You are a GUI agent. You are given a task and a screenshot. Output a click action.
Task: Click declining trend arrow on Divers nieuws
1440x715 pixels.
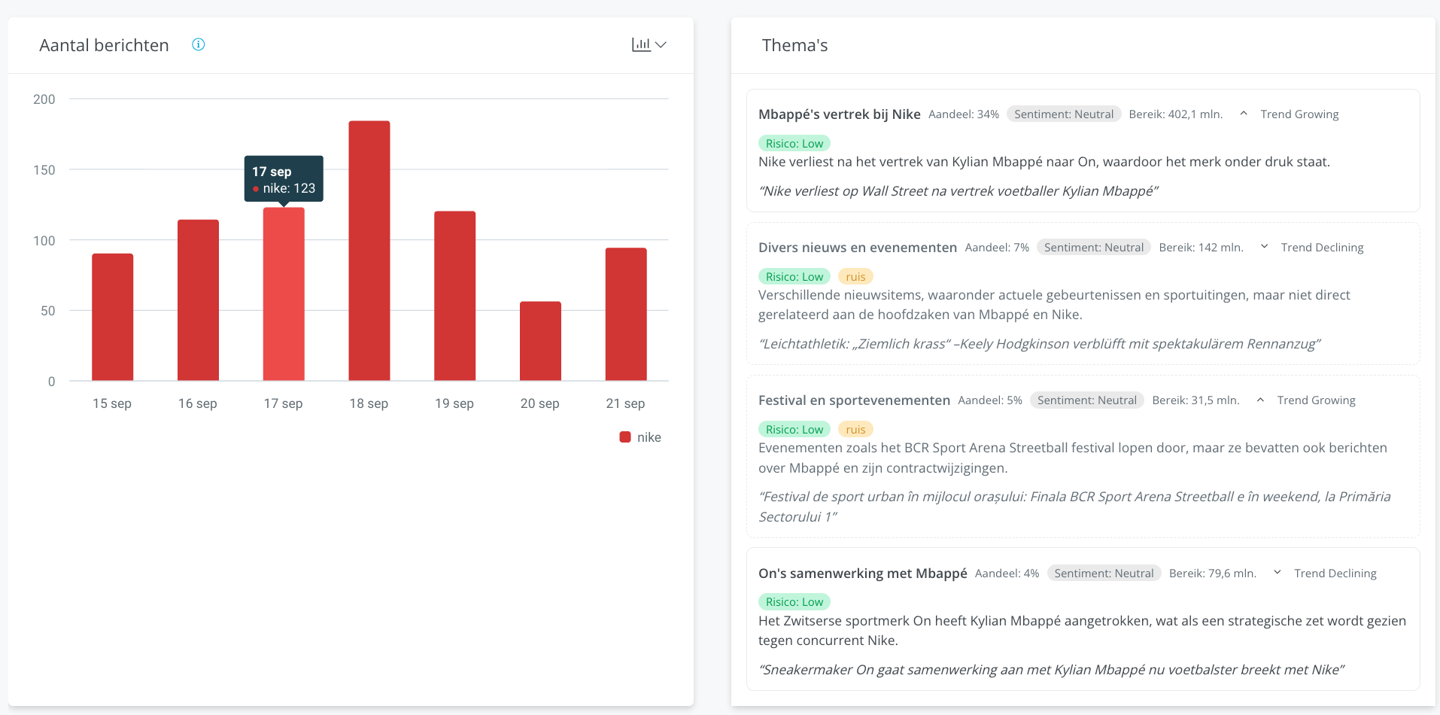pos(1264,247)
